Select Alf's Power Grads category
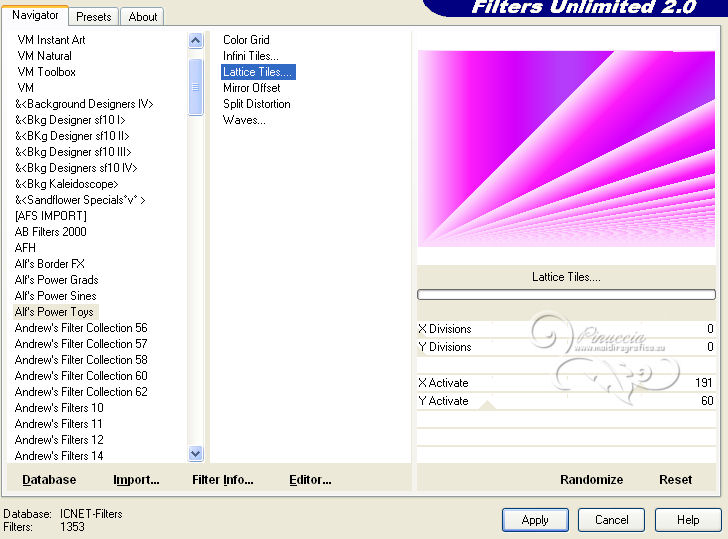 57,280
